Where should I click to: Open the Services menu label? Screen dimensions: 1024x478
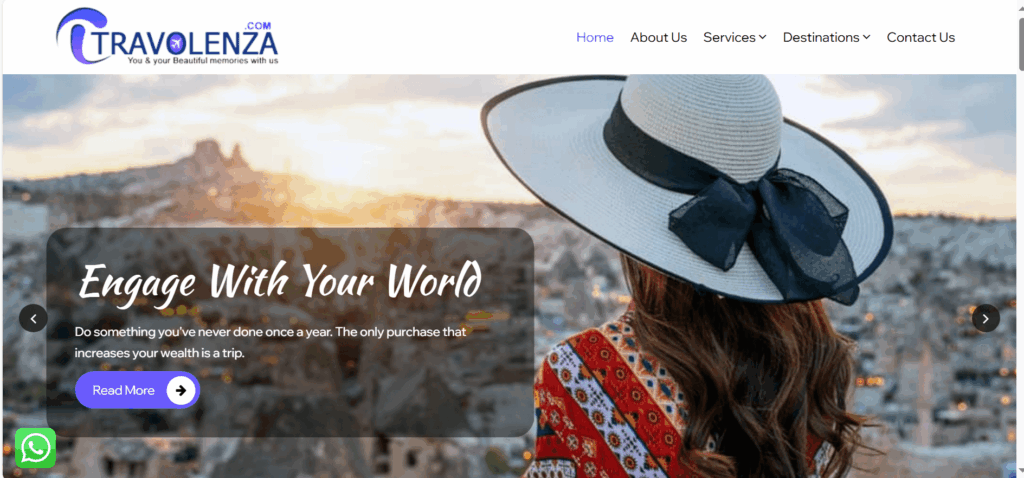tap(729, 37)
